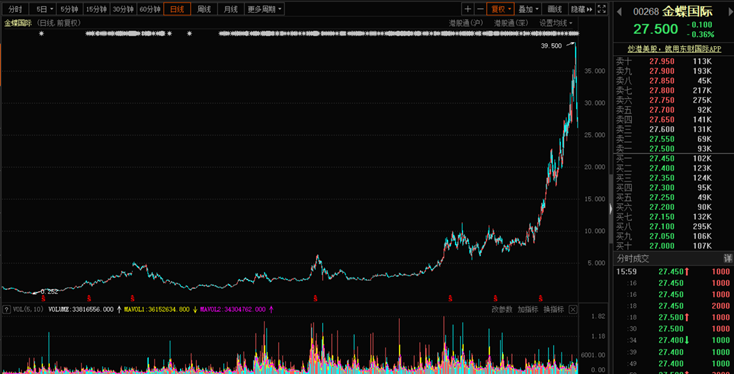Click the current price 27.500 display
Screen dimensions: 734x374
pyautogui.click(x=655, y=29)
